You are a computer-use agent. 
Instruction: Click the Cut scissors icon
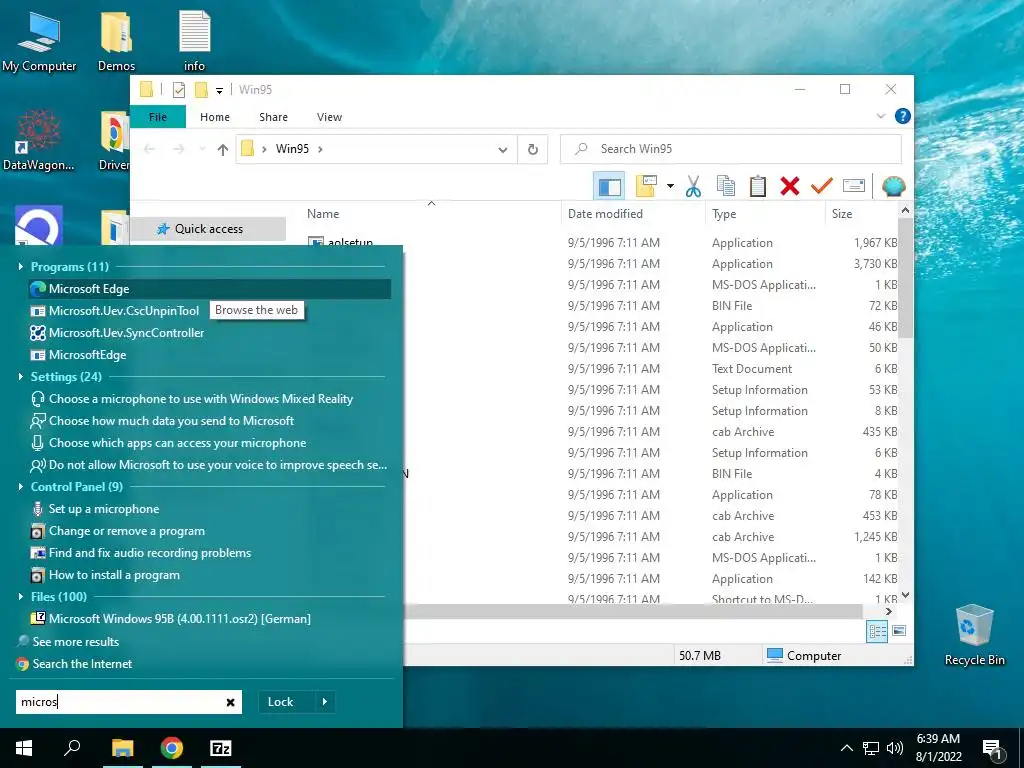(693, 186)
